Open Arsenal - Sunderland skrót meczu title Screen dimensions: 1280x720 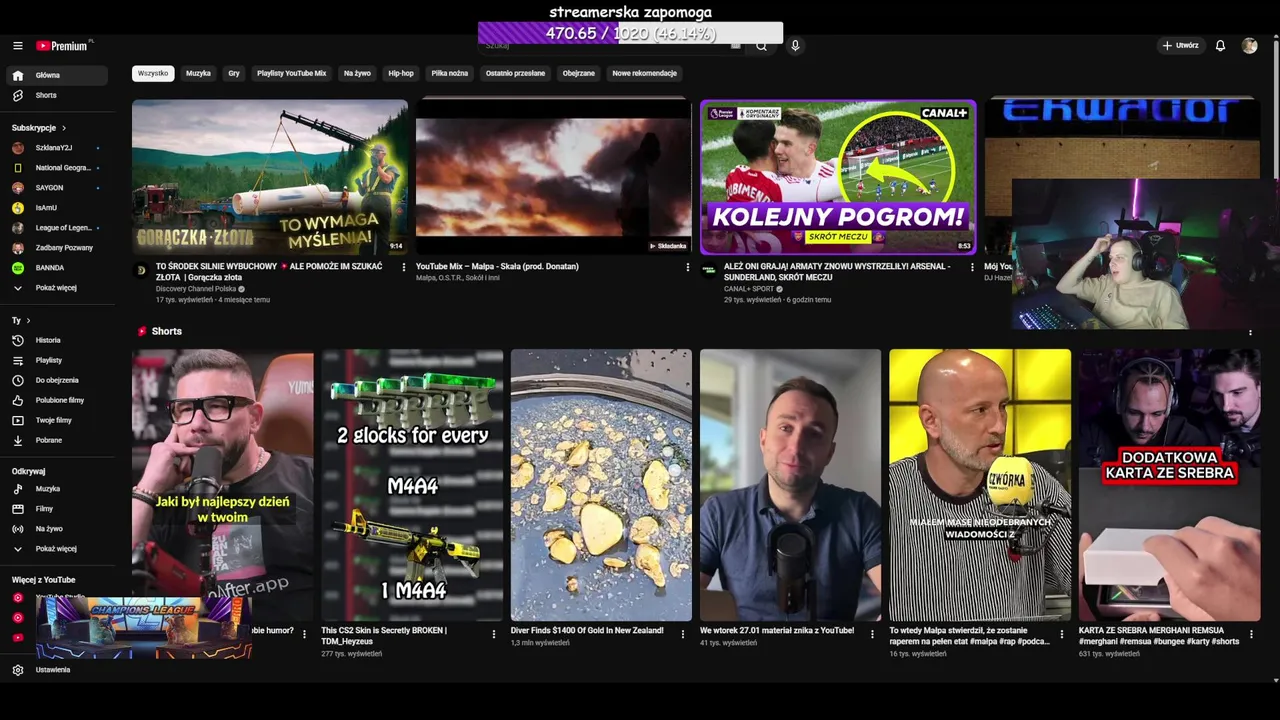pos(837,271)
